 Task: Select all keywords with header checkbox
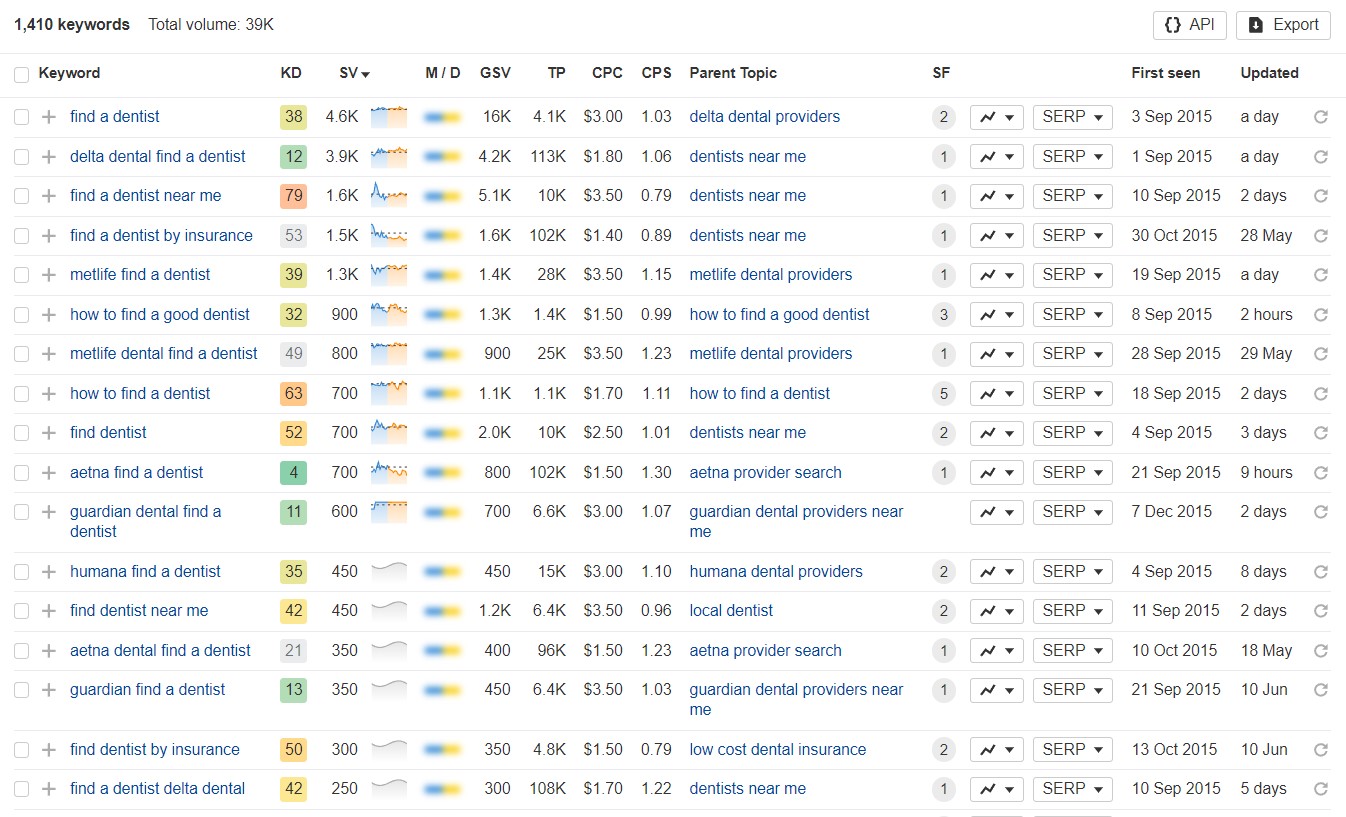(x=21, y=74)
